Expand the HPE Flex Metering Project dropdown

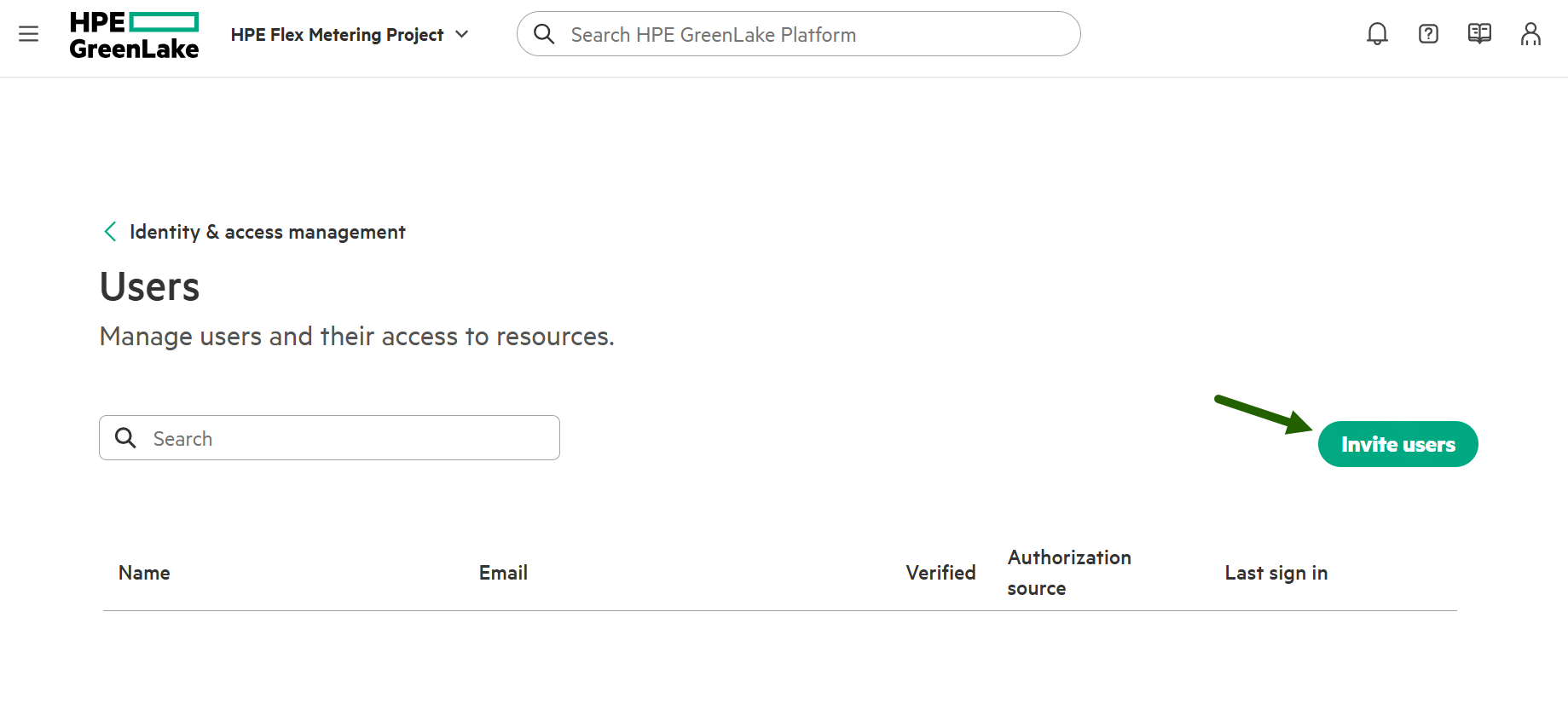tap(350, 35)
